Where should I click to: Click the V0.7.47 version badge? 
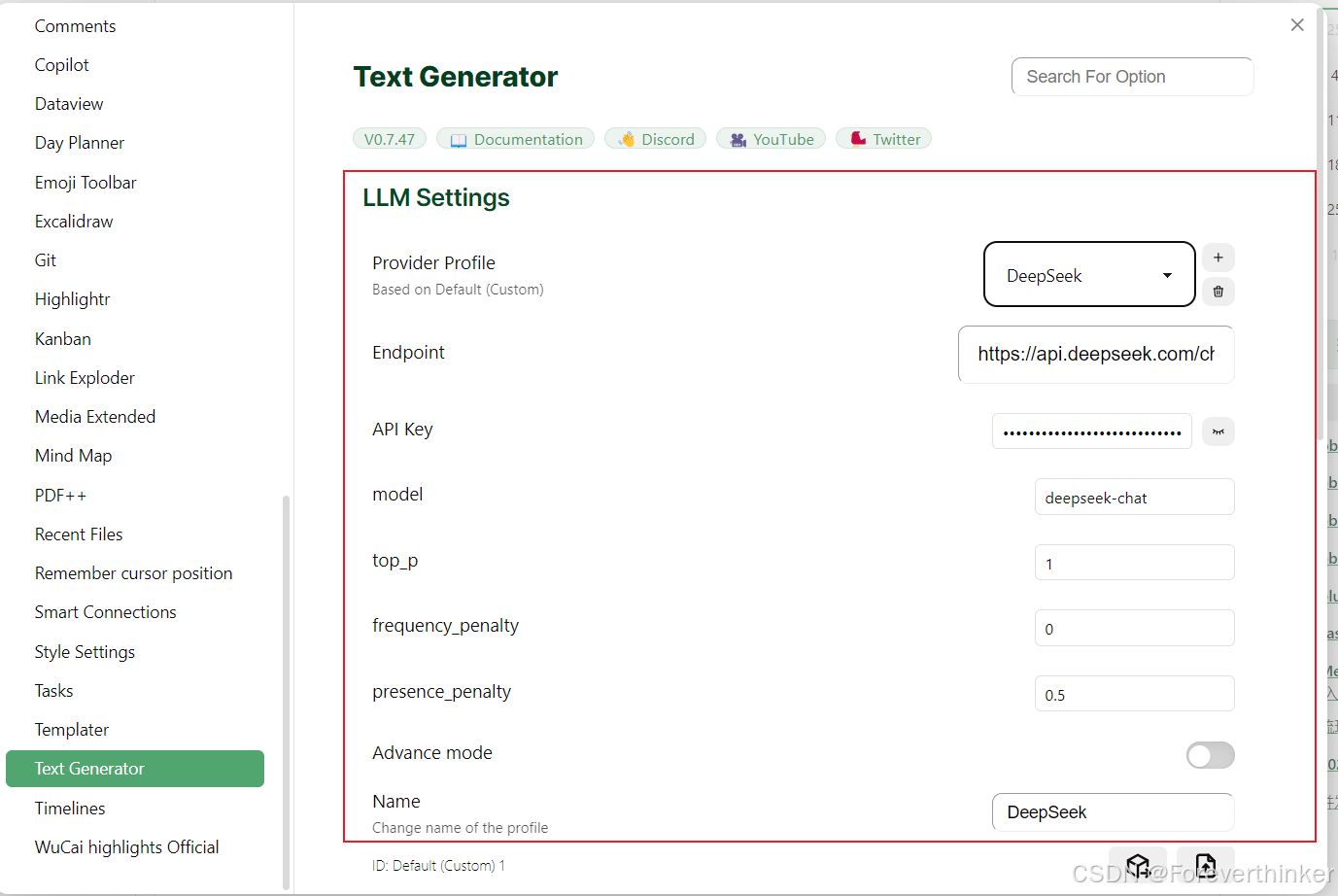click(389, 139)
